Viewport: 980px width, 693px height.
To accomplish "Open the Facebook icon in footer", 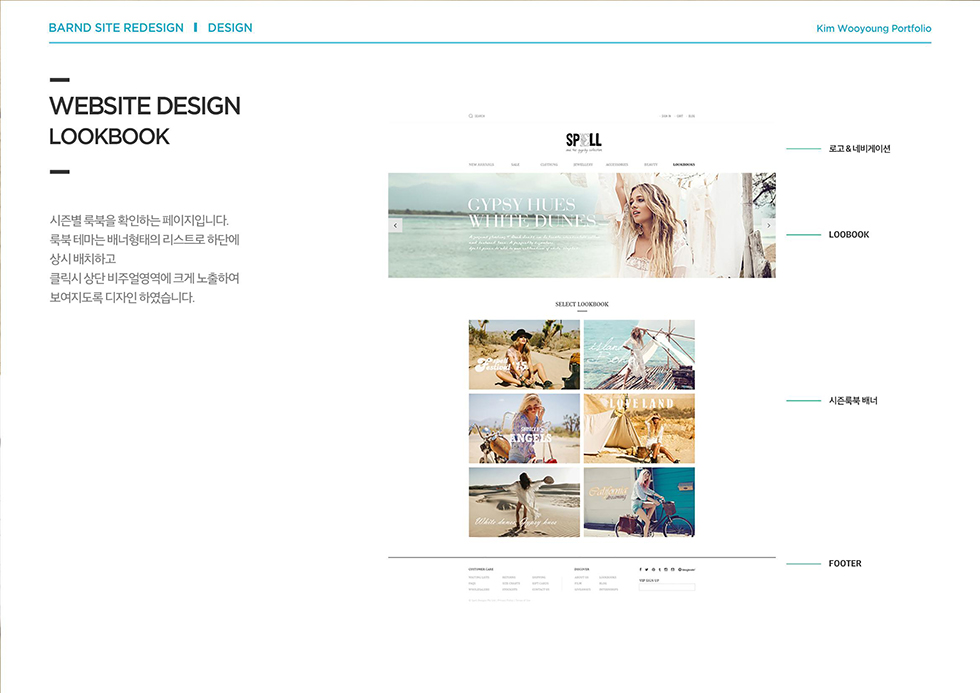I will click(640, 569).
